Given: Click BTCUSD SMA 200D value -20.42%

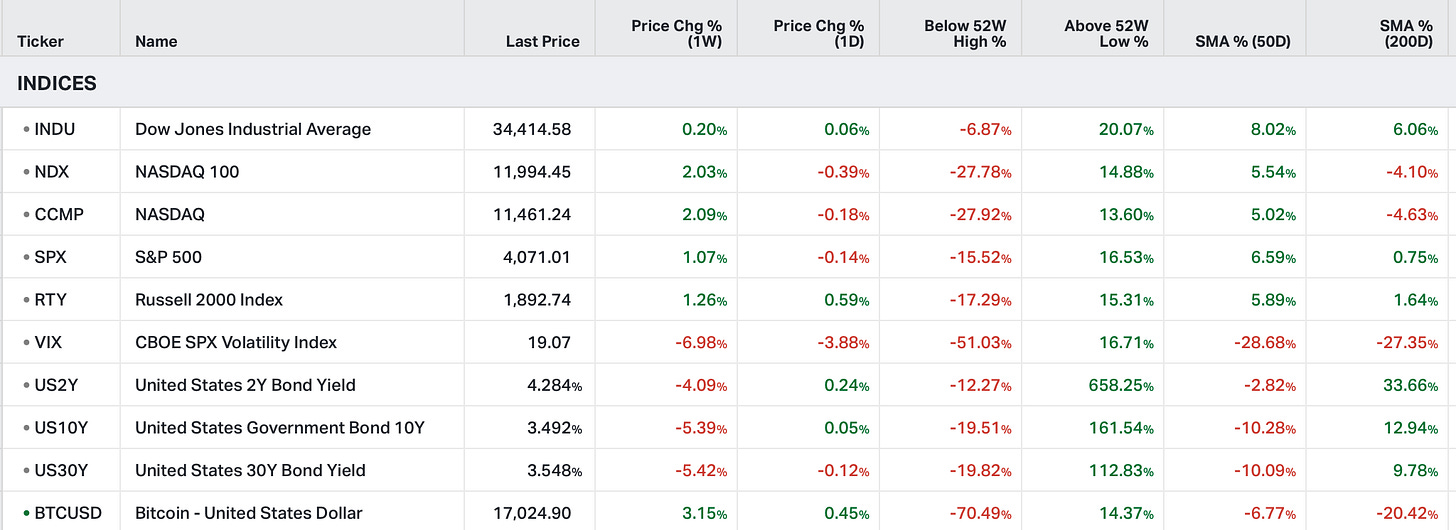Looking at the screenshot, I should pos(1408,513).
